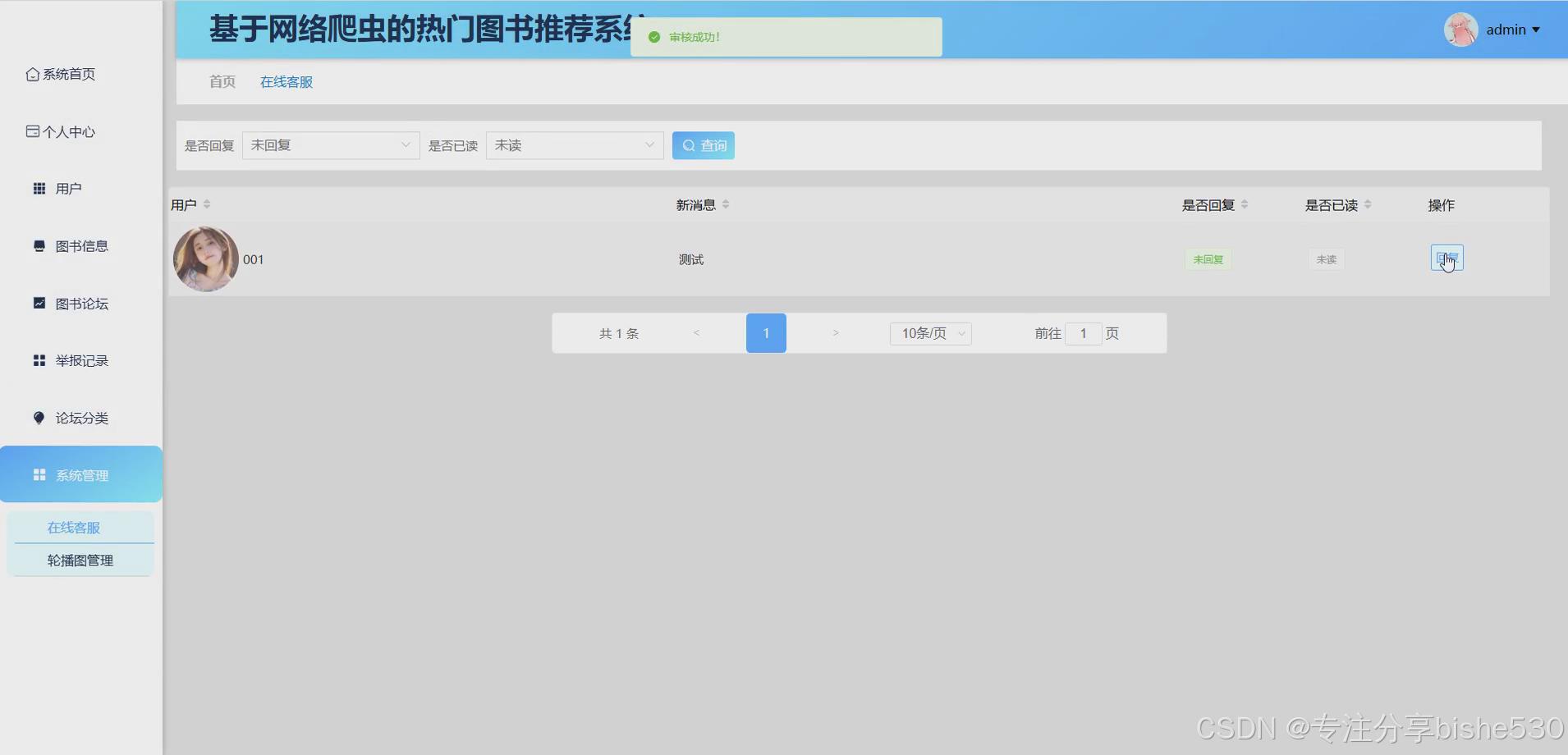Open the admin user dropdown
This screenshot has height=755, width=1568.
(1513, 30)
